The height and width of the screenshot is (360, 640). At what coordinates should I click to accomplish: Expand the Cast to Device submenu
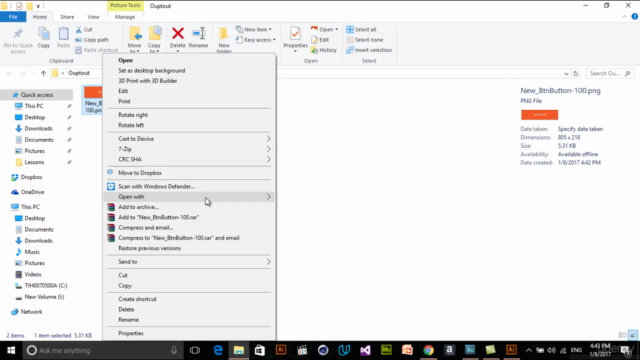click(268, 139)
